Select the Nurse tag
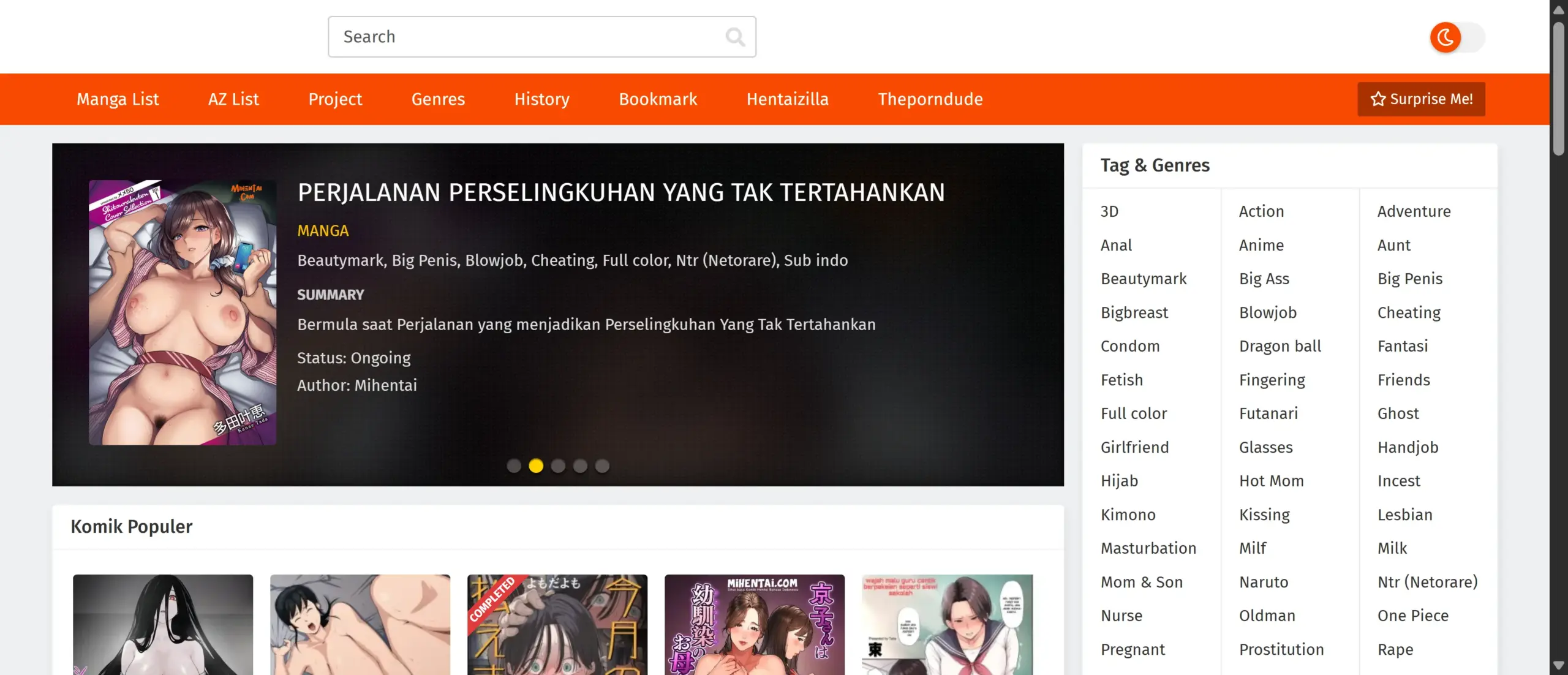The width and height of the screenshot is (1568, 675). pyautogui.click(x=1121, y=616)
